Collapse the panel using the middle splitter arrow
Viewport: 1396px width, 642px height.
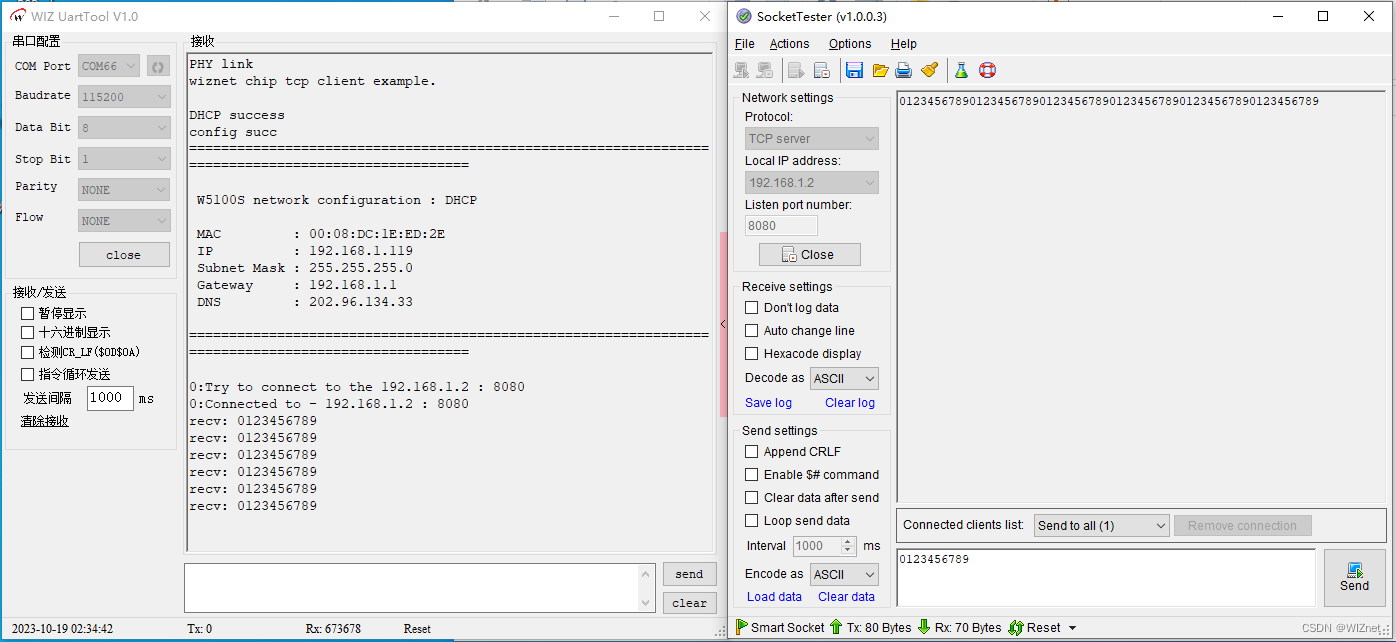[x=723, y=324]
